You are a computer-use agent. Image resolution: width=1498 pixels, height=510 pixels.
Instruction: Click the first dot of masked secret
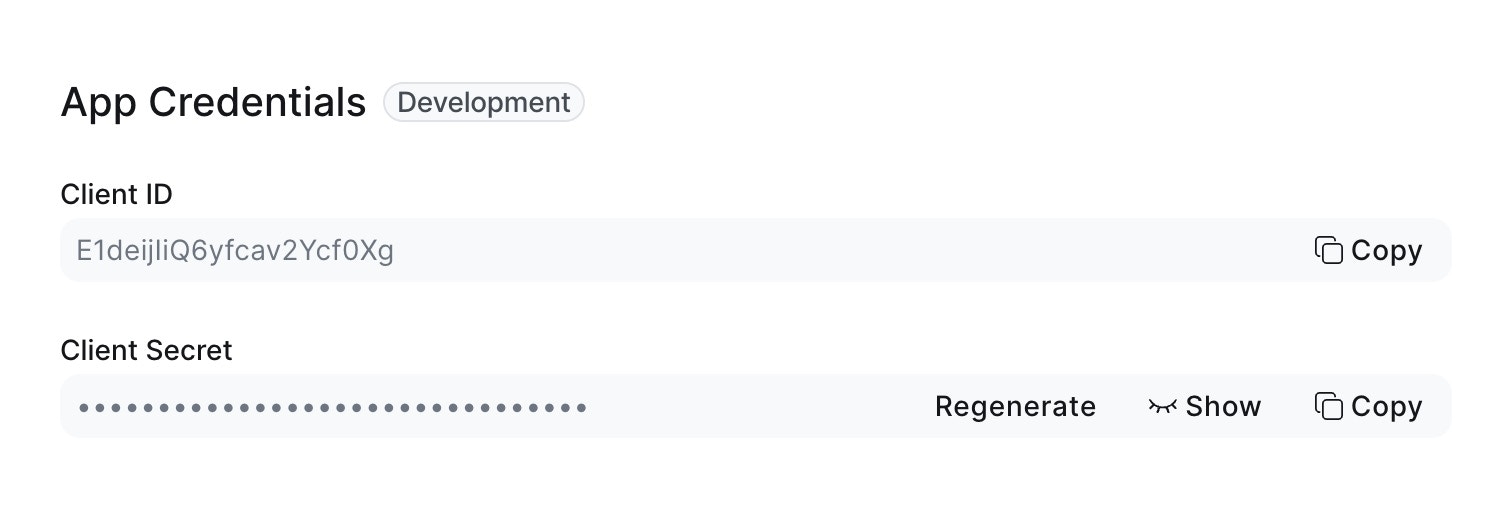[84, 407]
